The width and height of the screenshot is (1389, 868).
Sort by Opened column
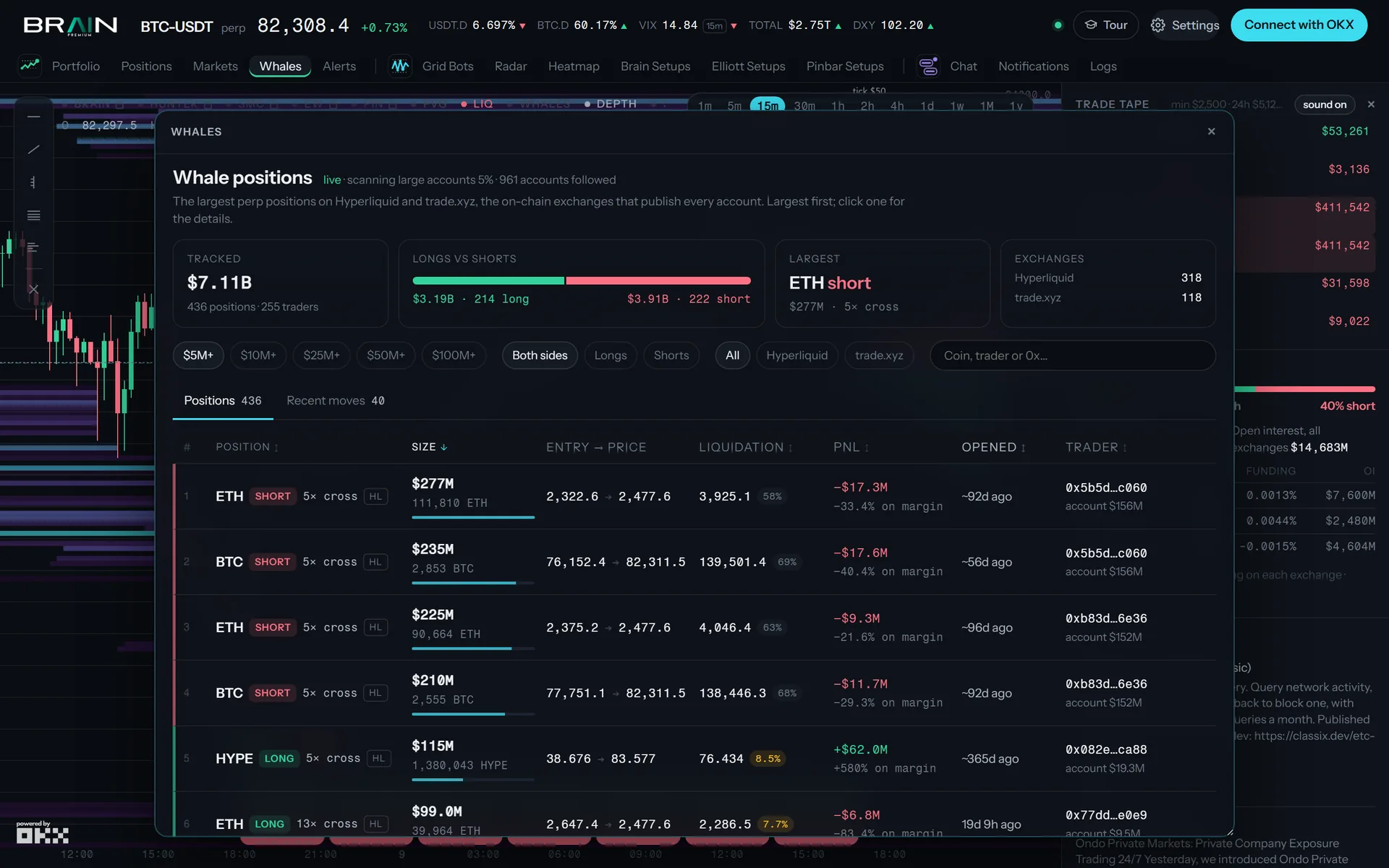(x=994, y=447)
